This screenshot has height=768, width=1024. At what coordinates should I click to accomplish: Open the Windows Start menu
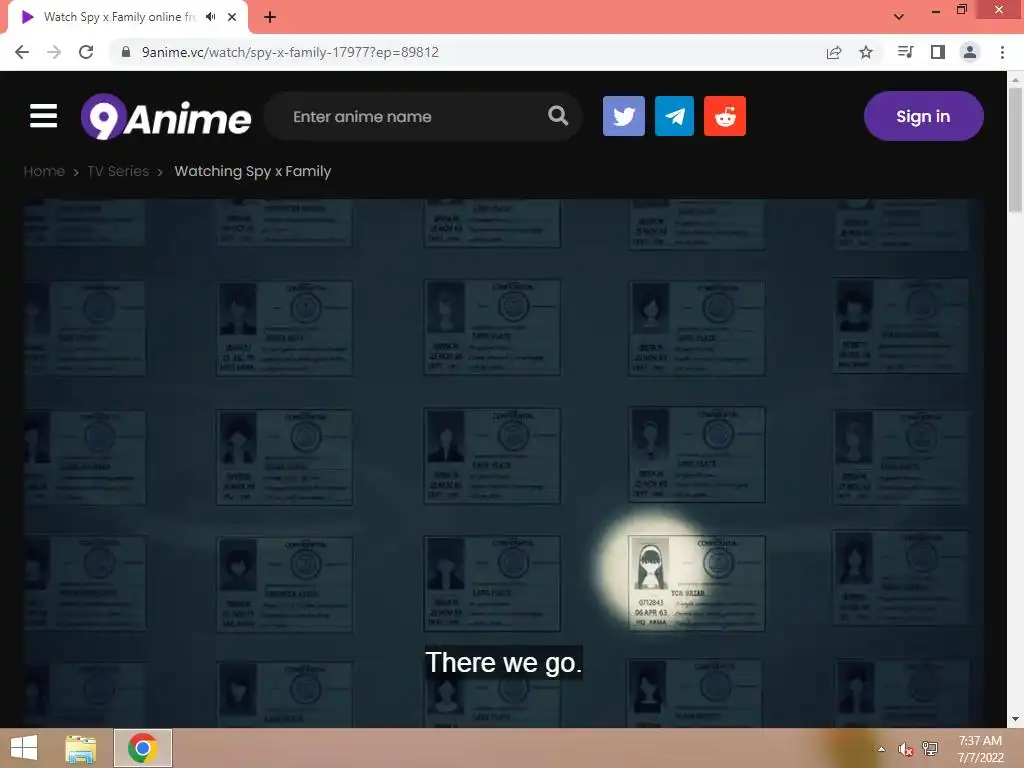pyautogui.click(x=24, y=748)
